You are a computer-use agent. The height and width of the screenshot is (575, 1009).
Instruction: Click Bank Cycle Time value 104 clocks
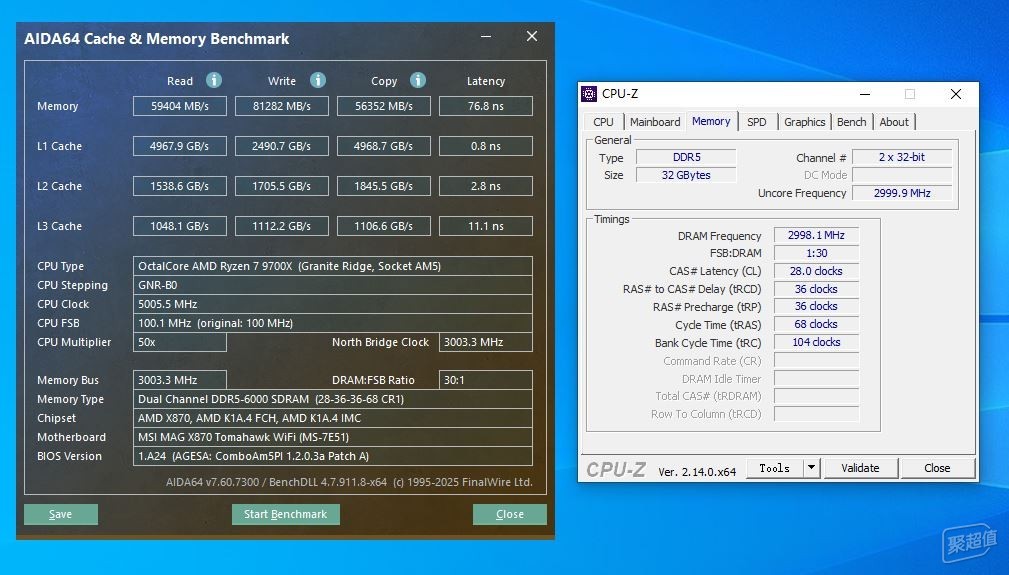pos(816,342)
